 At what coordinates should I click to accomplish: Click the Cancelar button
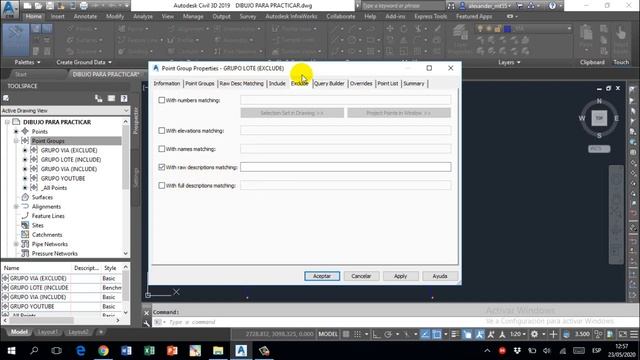361,276
